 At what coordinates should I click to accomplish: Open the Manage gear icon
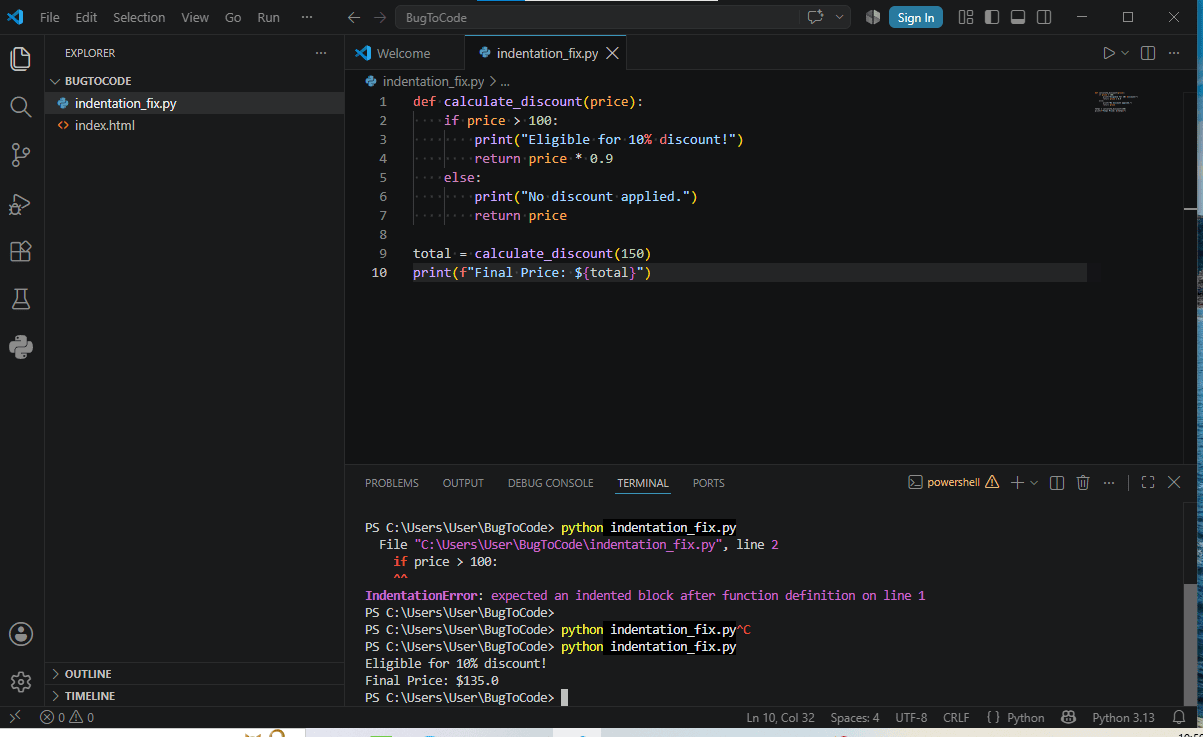coord(21,682)
